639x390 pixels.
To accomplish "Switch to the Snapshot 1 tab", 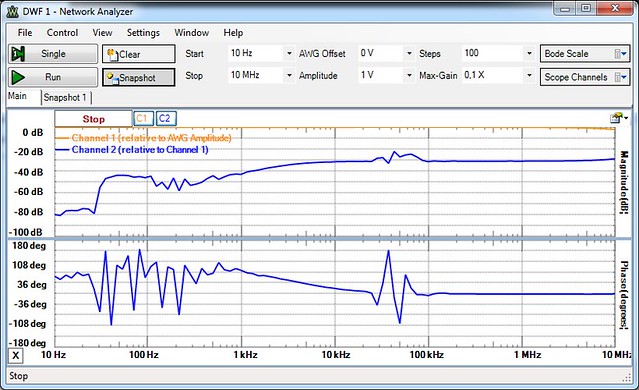I will (x=65, y=97).
